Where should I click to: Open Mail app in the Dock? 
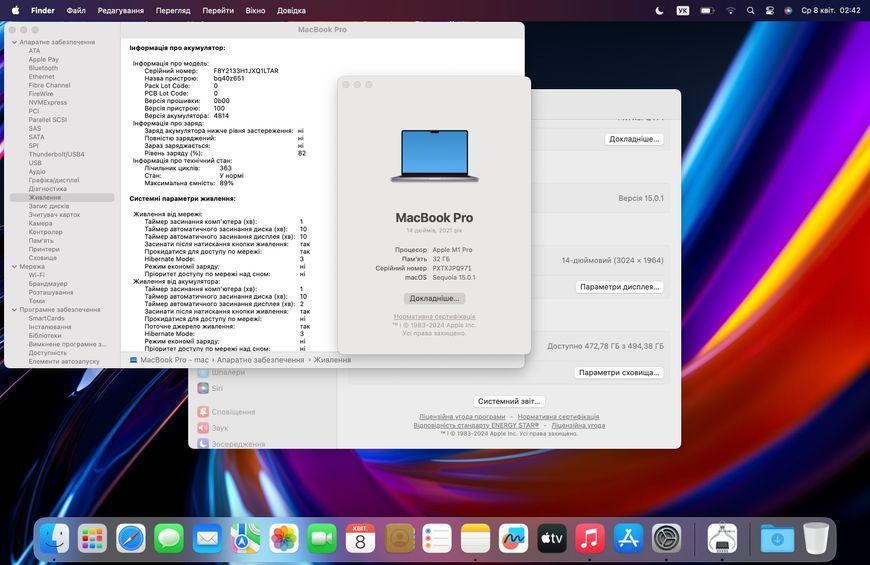tap(208, 538)
